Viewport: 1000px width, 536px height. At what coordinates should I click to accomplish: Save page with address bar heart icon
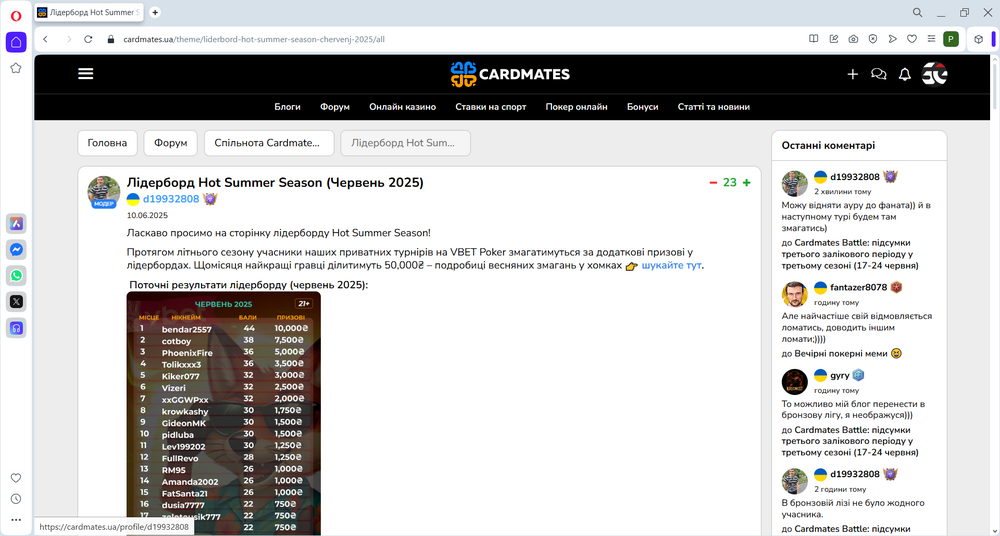click(x=912, y=39)
